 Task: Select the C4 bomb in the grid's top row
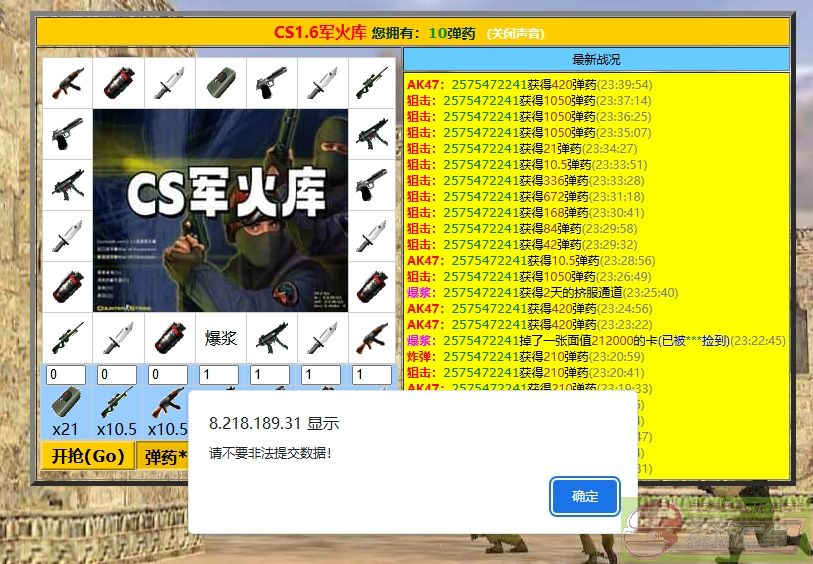[220, 83]
